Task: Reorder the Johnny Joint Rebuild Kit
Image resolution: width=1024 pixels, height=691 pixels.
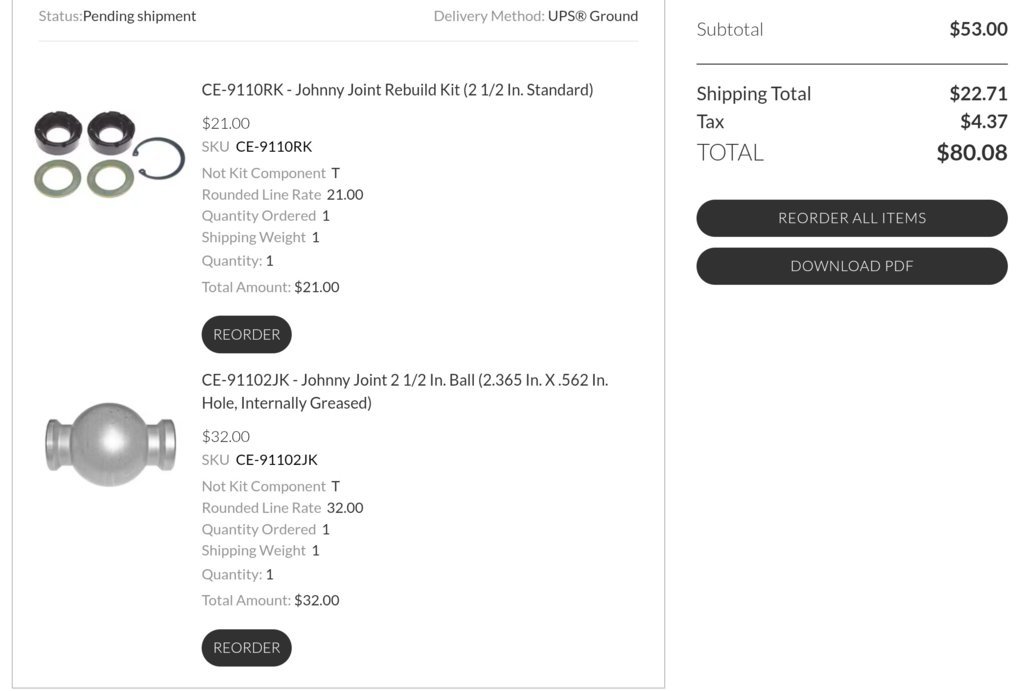Action: (246, 334)
